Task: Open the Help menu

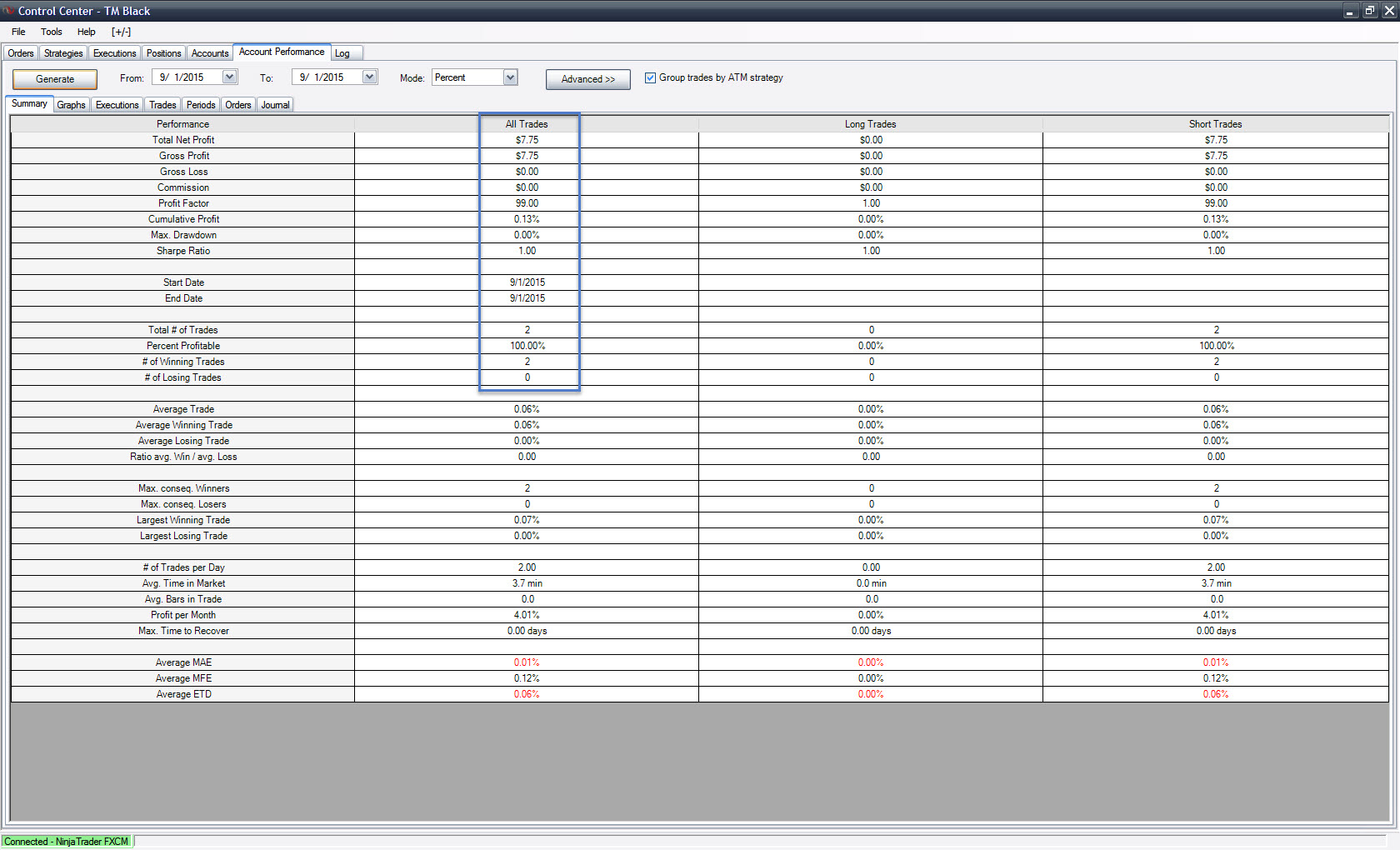Action: tap(87, 32)
